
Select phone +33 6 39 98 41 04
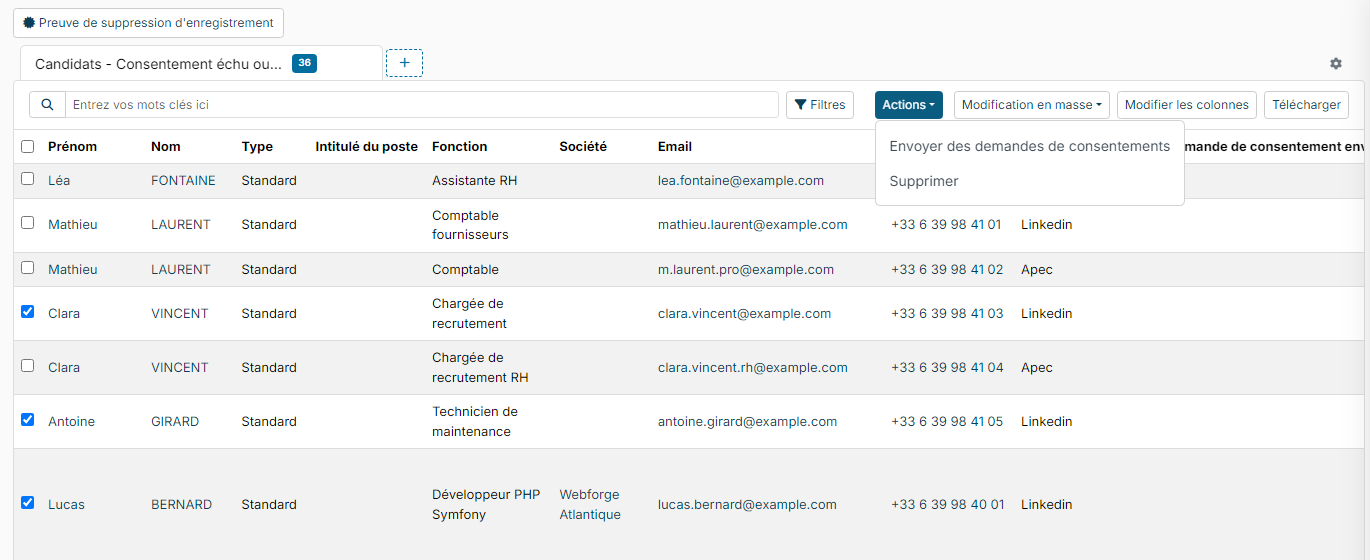(x=947, y=368)
